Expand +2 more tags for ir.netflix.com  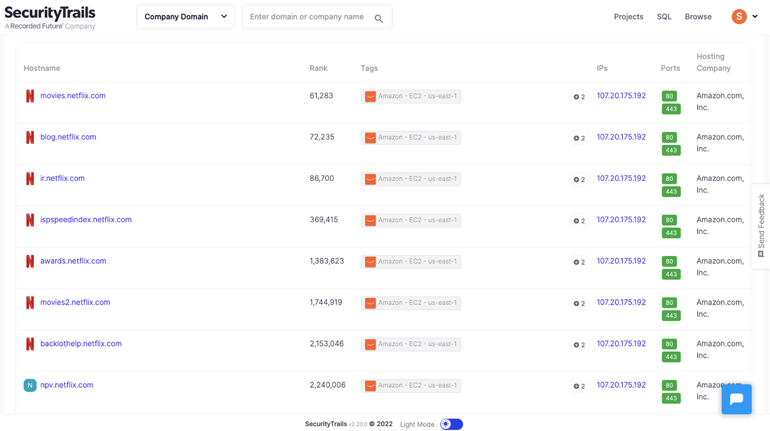579,179
